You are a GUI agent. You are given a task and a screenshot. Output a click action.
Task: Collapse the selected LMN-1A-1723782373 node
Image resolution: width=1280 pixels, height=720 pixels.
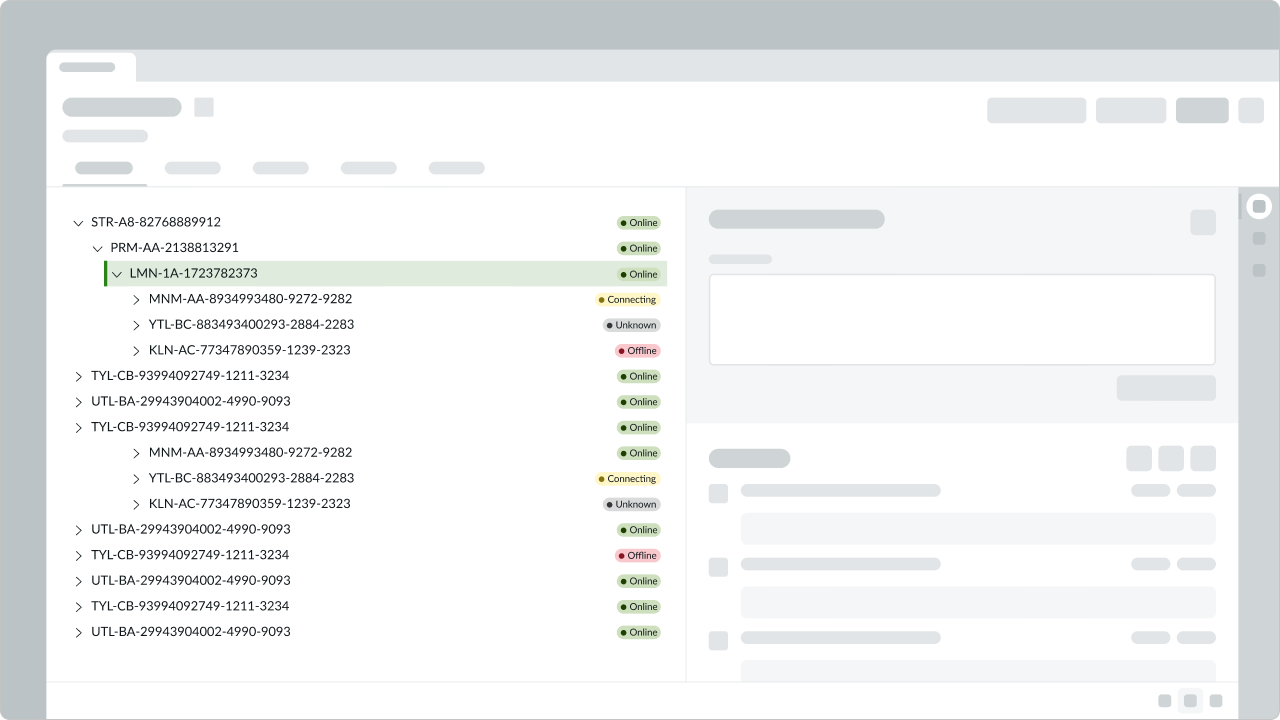click(117, 274)
